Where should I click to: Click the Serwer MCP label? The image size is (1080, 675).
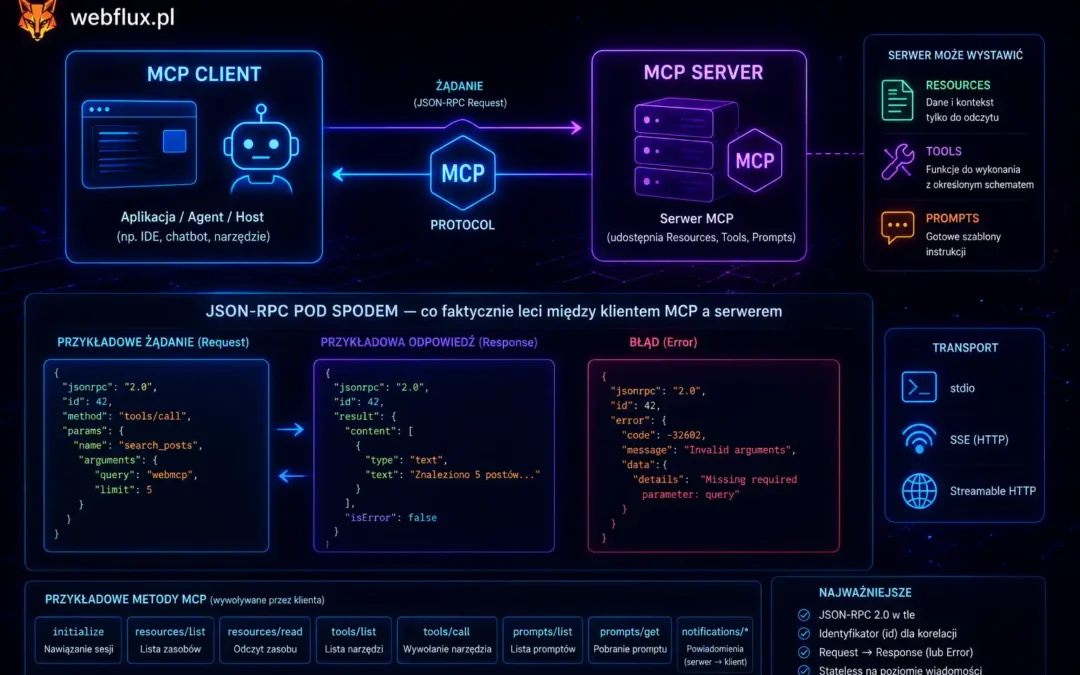pyautogui.click(x=696, y=218)
